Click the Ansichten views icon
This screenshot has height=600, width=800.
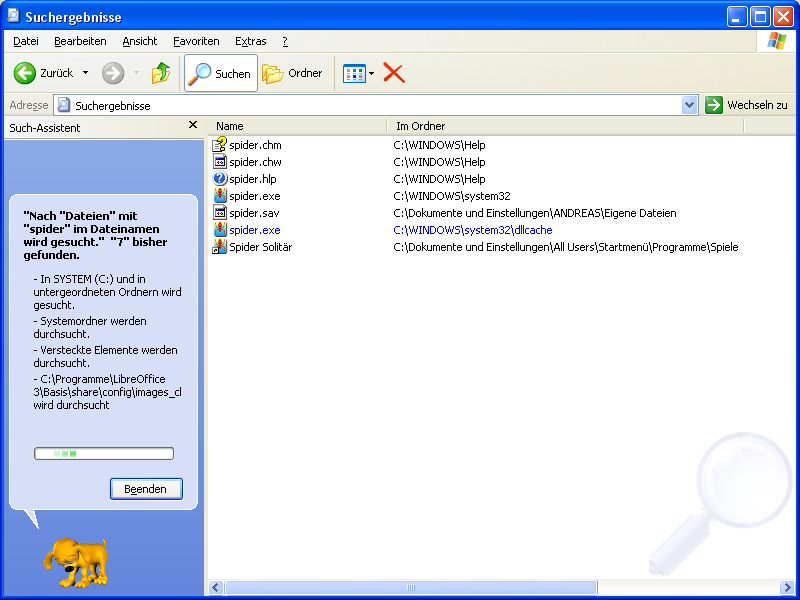tap(354, 73)
